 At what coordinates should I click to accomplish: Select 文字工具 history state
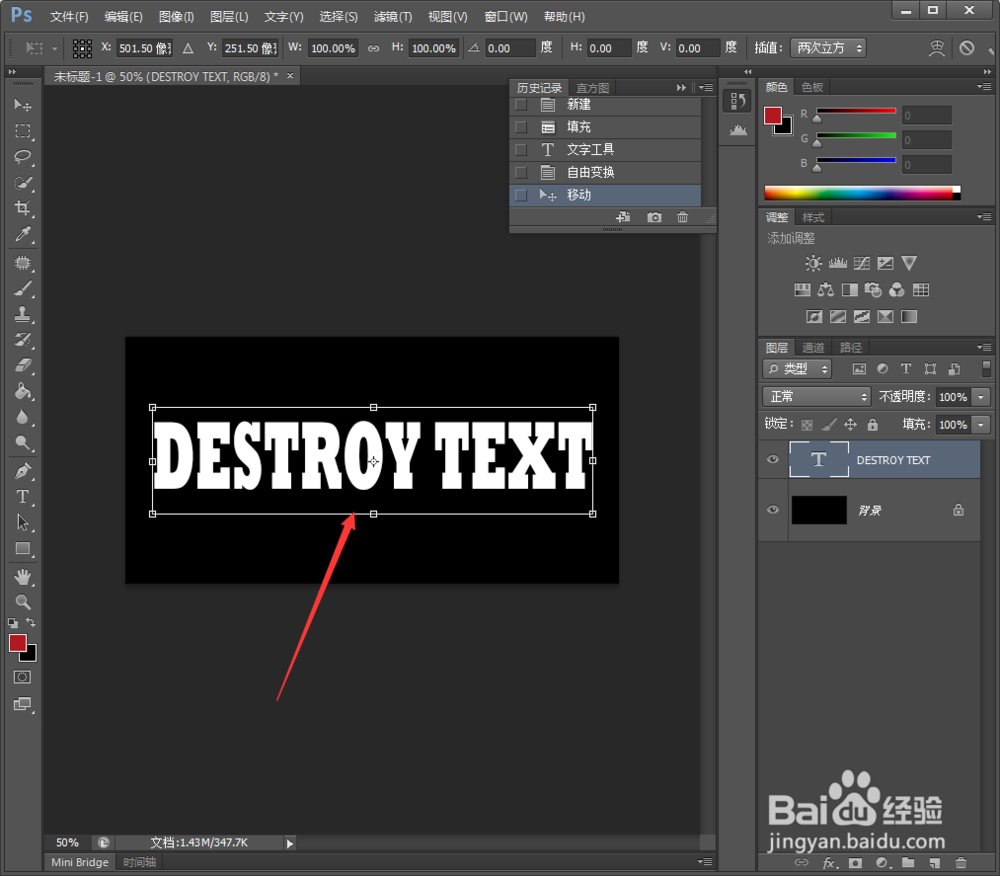tap(605, 150)
